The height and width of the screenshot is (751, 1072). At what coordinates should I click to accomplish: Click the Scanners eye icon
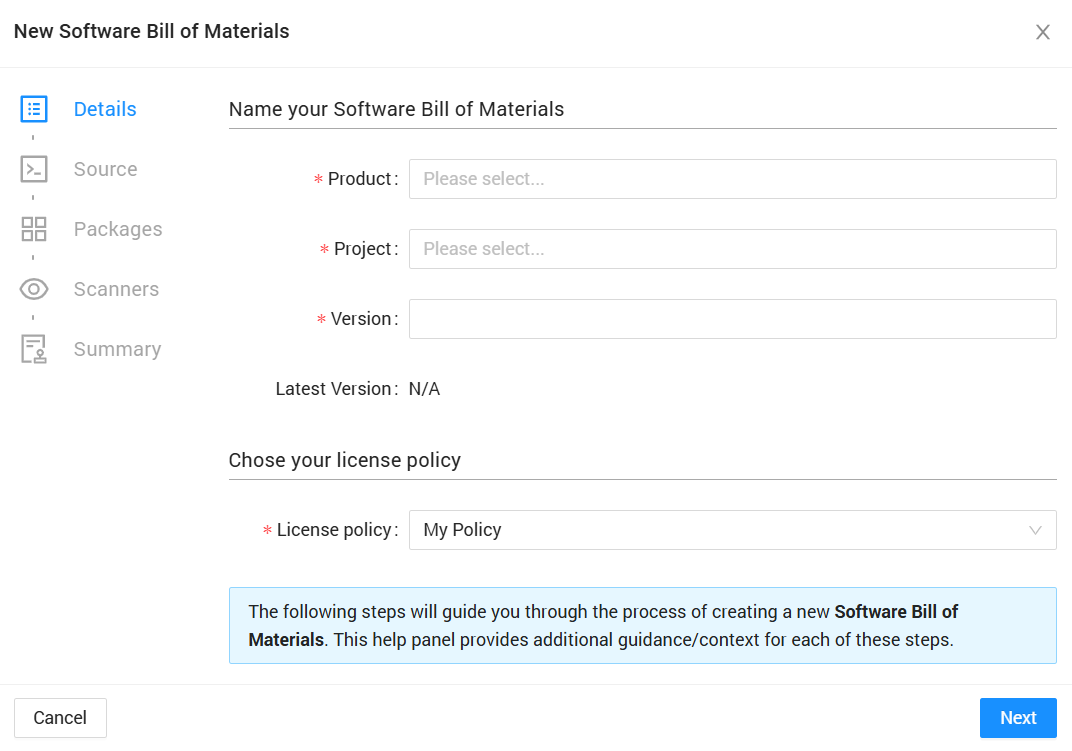tap(34, 289)
